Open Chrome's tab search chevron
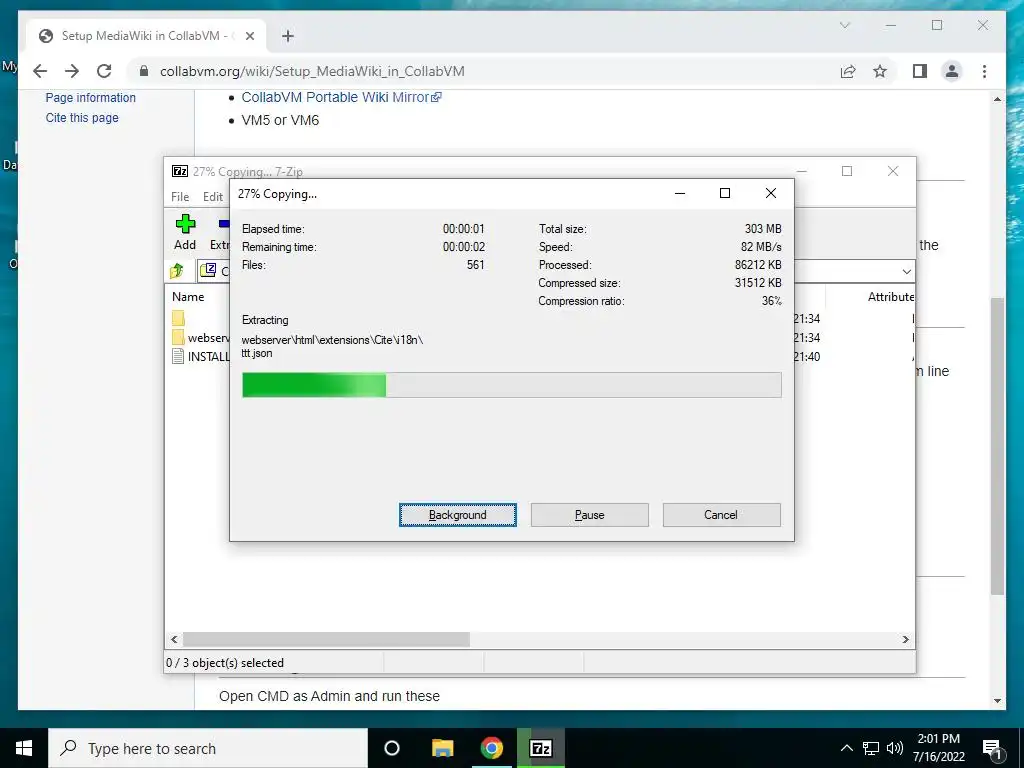1024x768 pixels. [844, 25]
